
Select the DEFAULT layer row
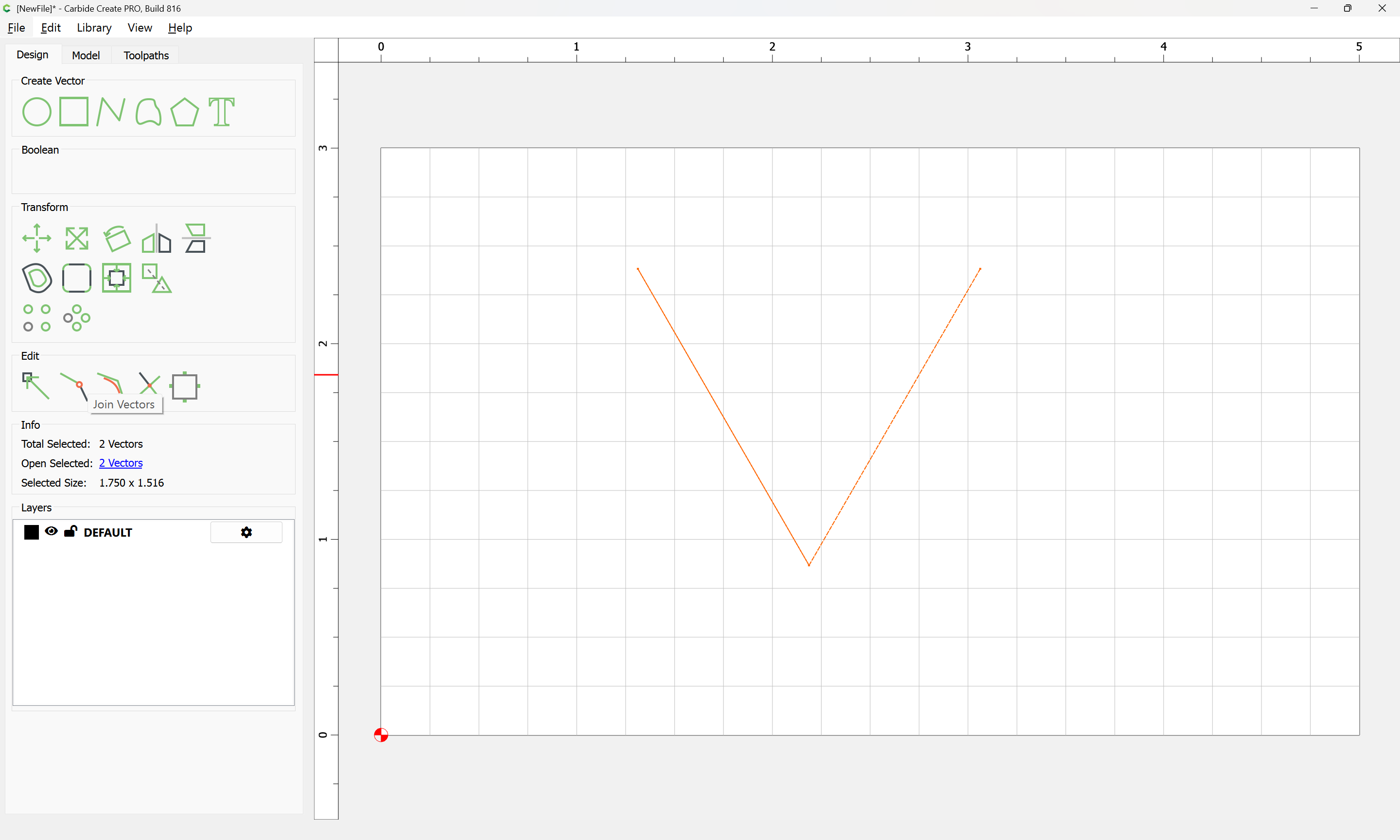153,532
